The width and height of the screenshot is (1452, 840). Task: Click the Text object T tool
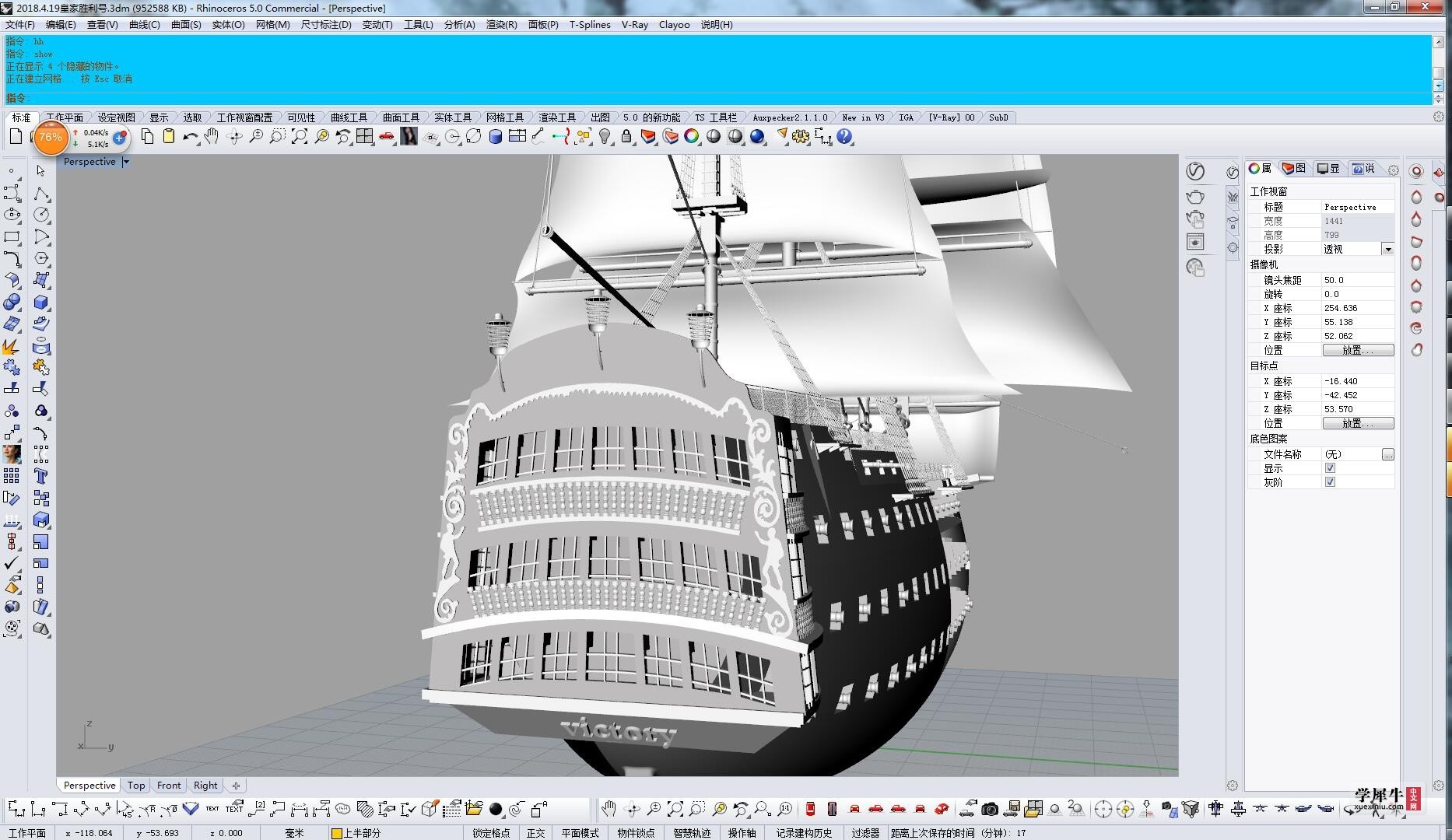[x=41, y=476]
